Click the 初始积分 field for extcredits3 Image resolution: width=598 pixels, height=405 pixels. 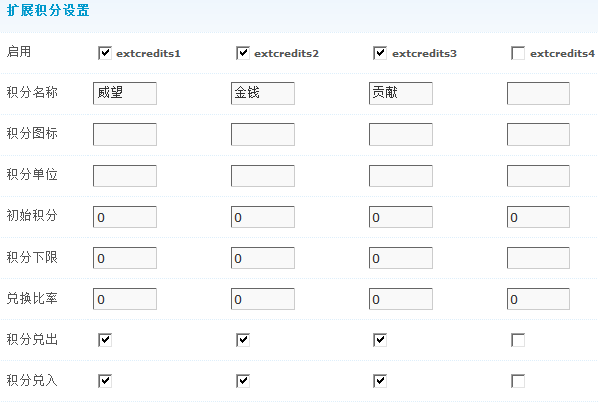click(x=401, y=217)
